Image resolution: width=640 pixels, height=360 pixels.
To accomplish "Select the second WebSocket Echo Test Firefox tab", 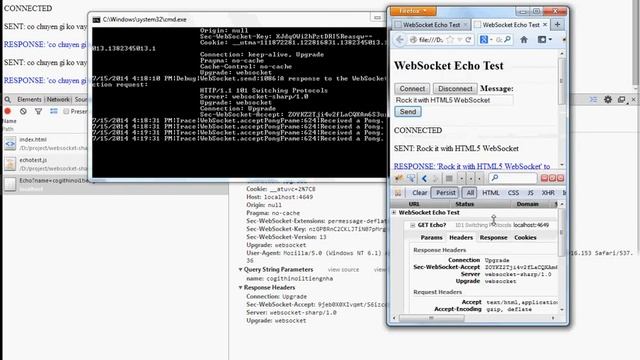I will tap(510, 24).
